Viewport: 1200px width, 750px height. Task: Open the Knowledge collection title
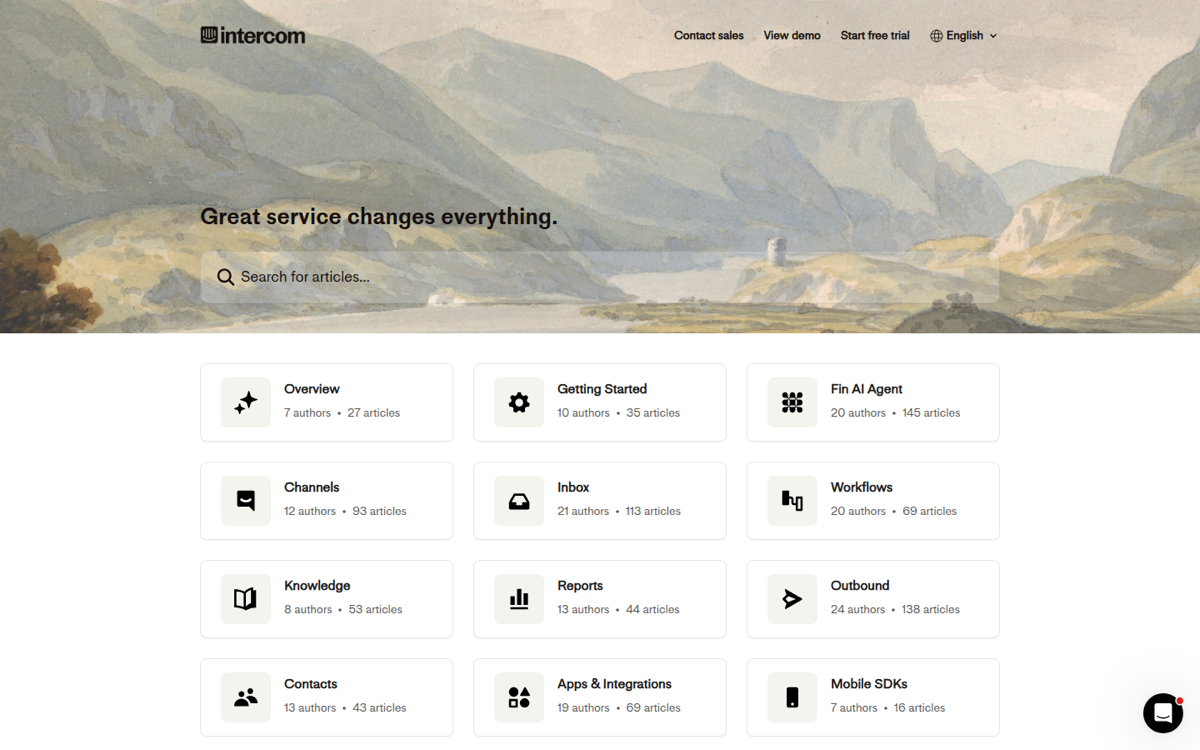pyautogui.click(x=317, y=585)
